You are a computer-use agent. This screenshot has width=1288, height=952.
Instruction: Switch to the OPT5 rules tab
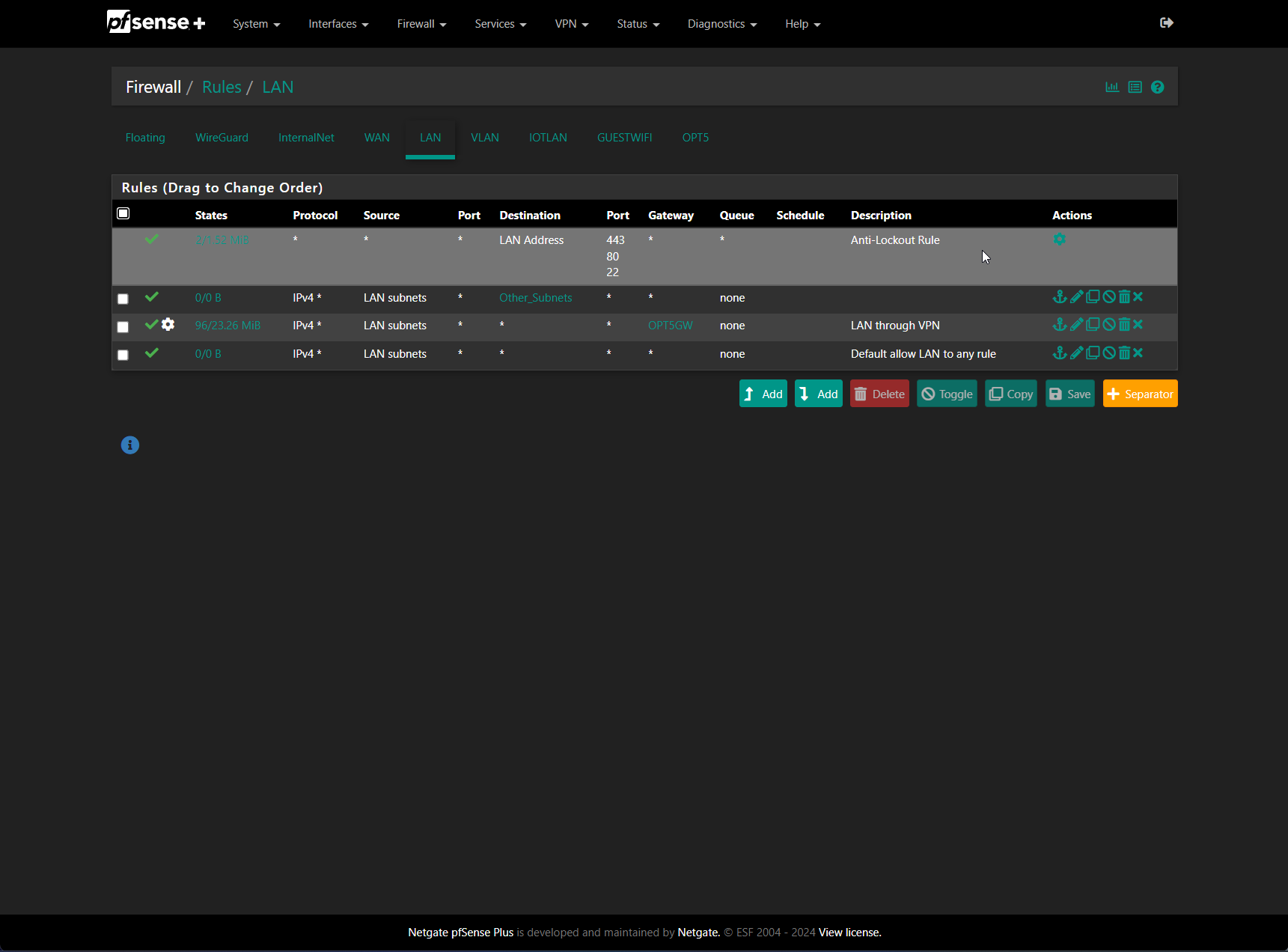(695, 138)
